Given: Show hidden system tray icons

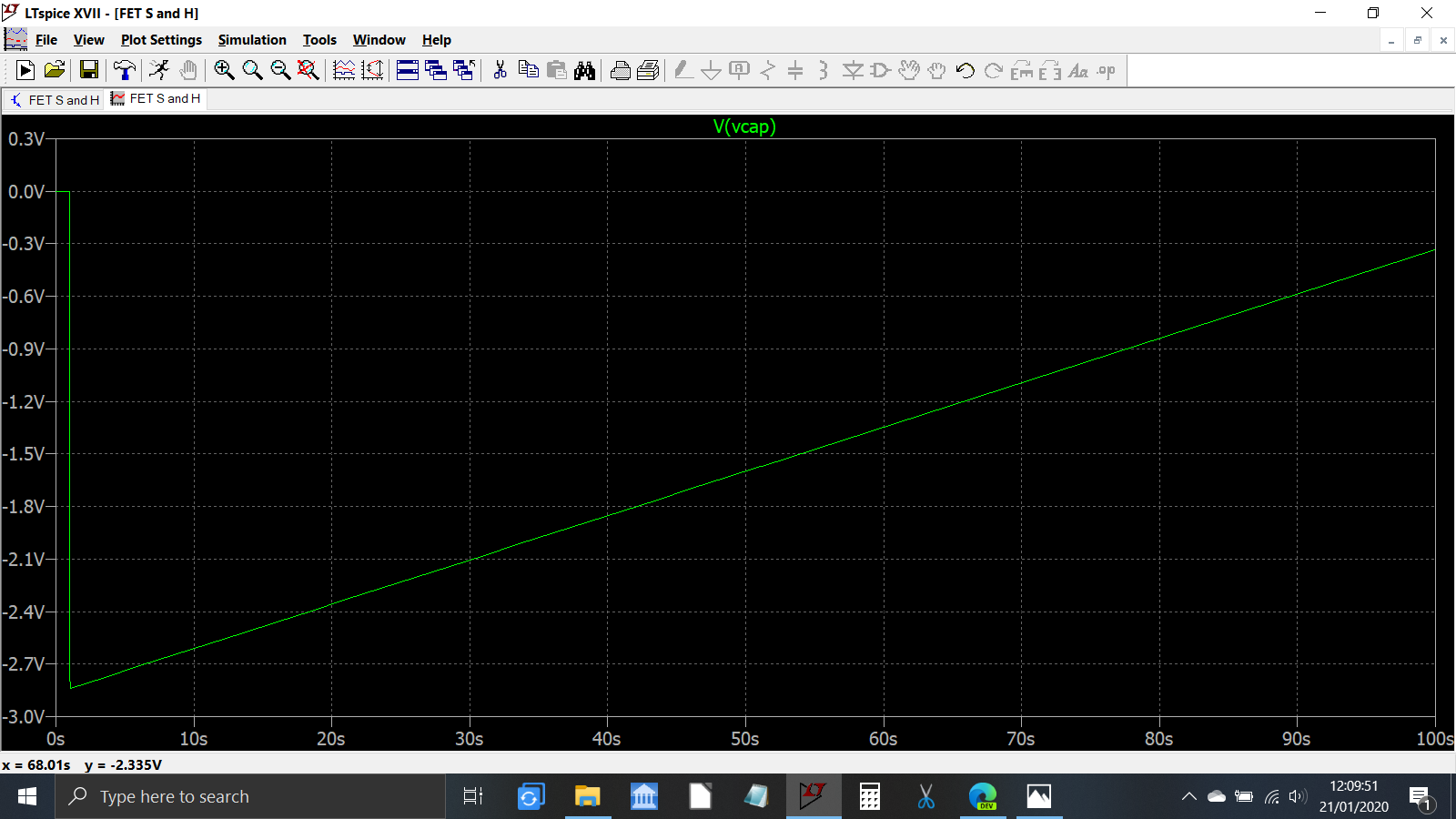Looking at the screenshot, I should point(1188,797).
